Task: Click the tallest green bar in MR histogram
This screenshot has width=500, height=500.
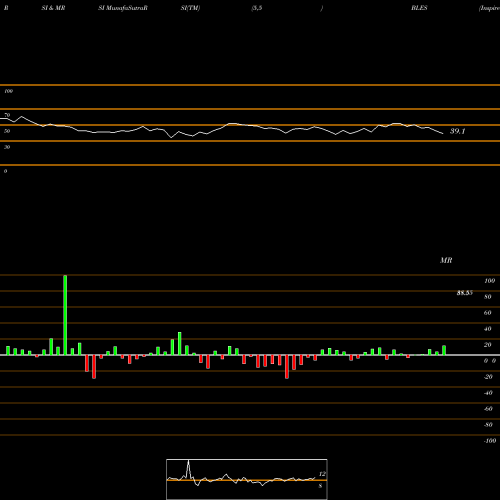Action: tap(65, 315)
